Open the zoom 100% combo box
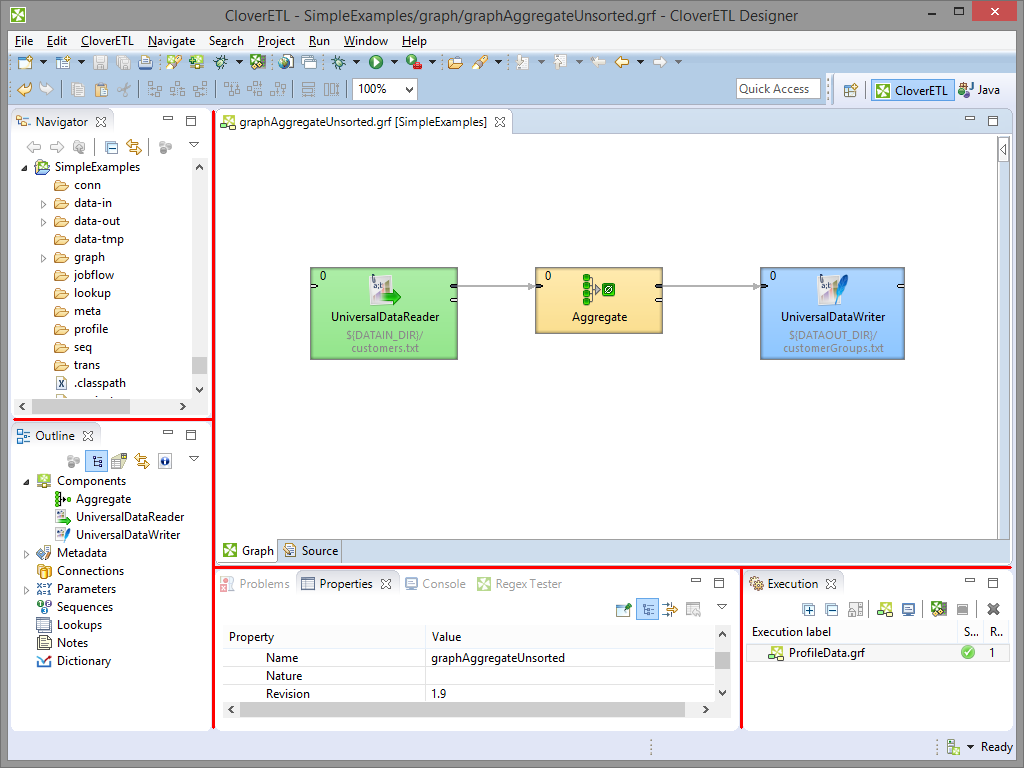Viewport: 1024px width, 768px height. (385, 89)
